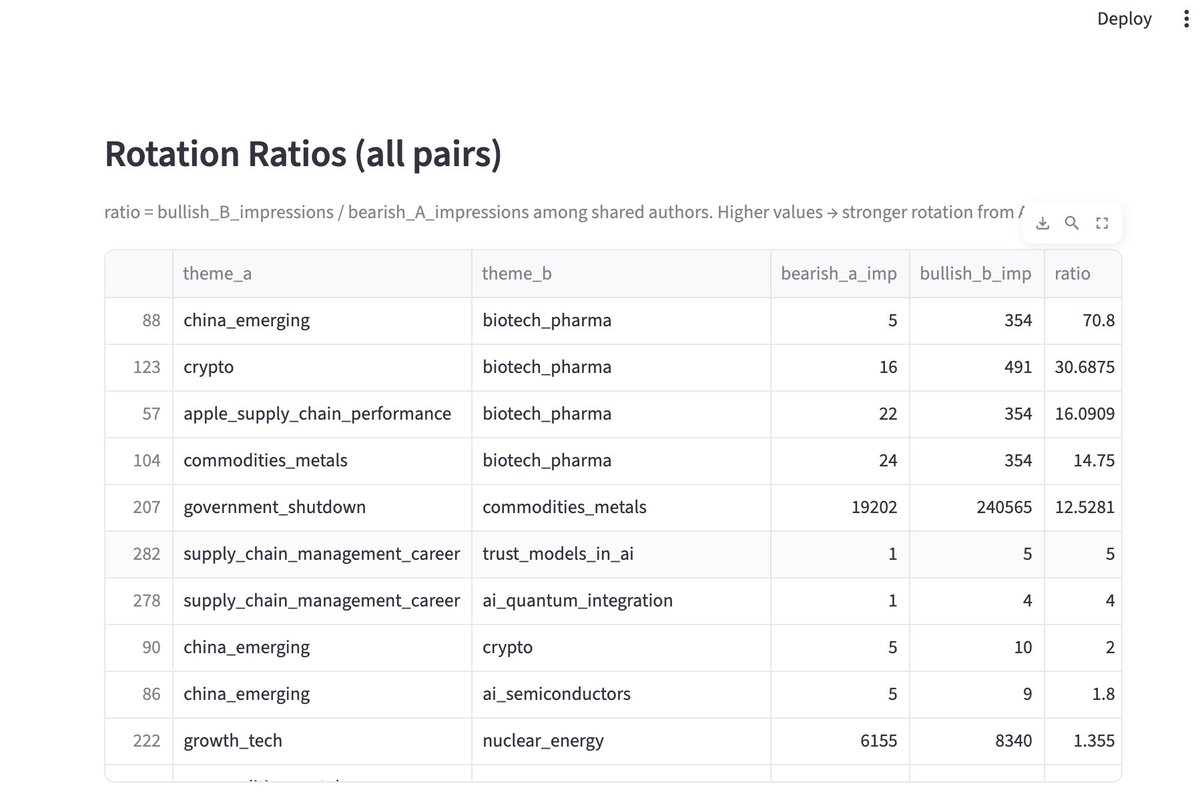Download the table as CSV
The image size is (1200, 798).
click(1042, 223)
